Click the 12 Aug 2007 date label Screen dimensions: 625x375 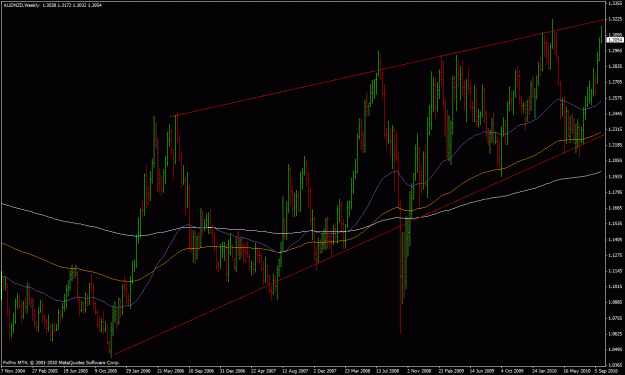pyautogui.click(x=295, y=371)
